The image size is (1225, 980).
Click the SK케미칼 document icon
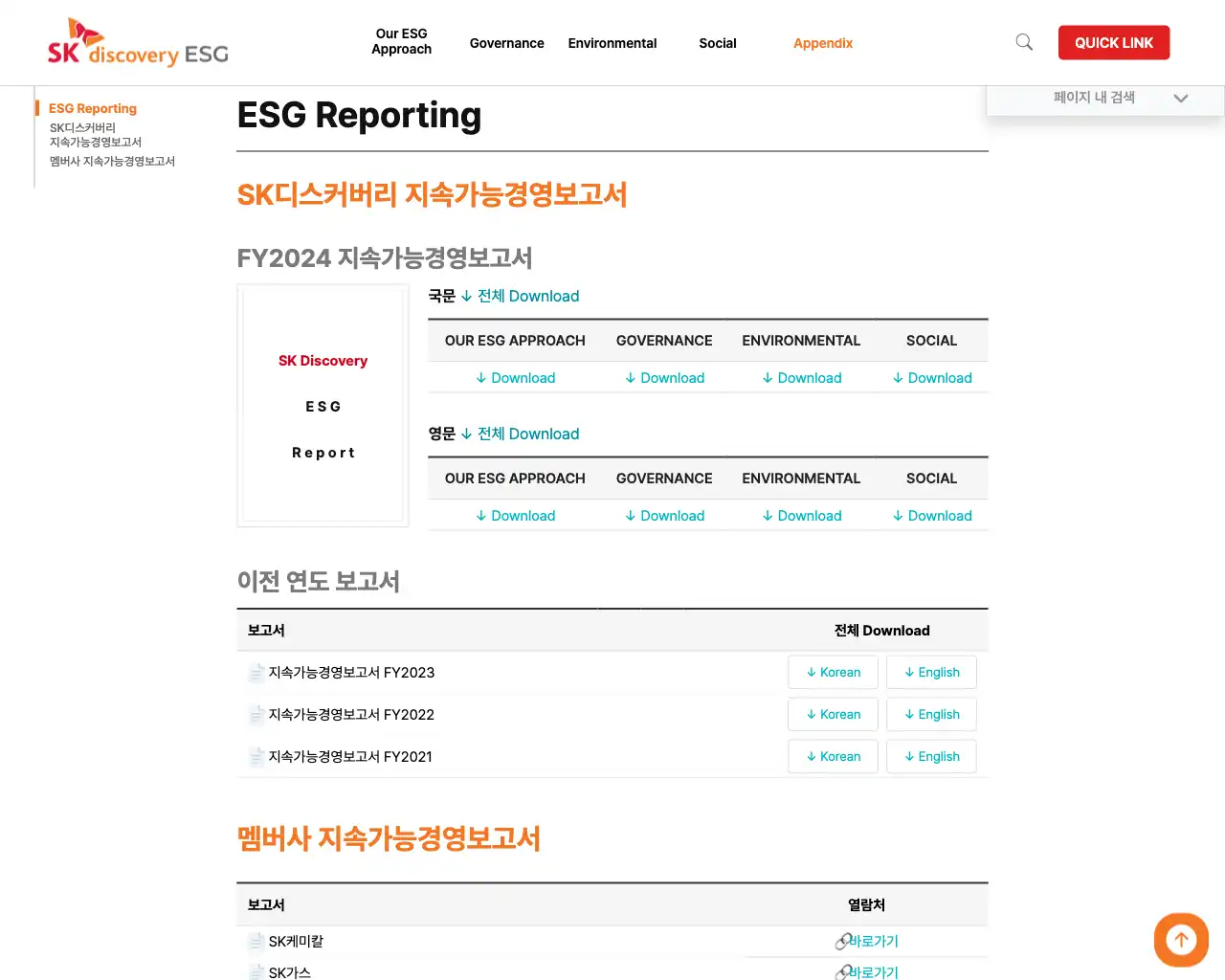256,942
